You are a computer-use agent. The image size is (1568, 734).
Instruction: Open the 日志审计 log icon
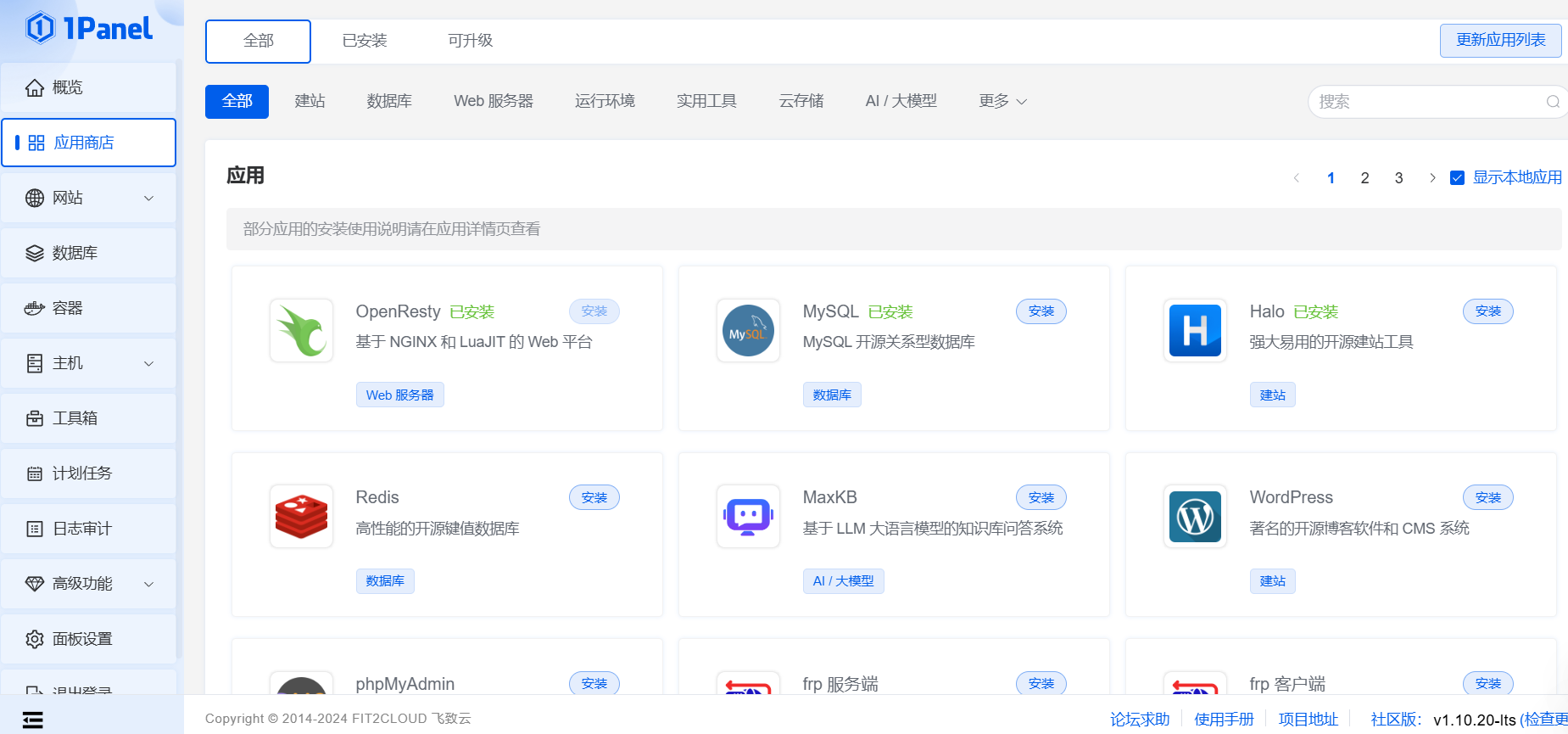(35, 529)
